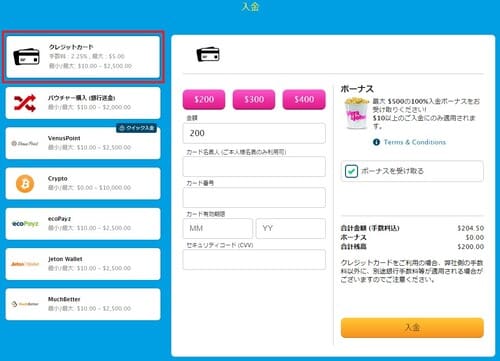Toggle the bonus acceptance checkbox
Image resolution: width=500 pixels, height=361 pixels.
point(351,171)
